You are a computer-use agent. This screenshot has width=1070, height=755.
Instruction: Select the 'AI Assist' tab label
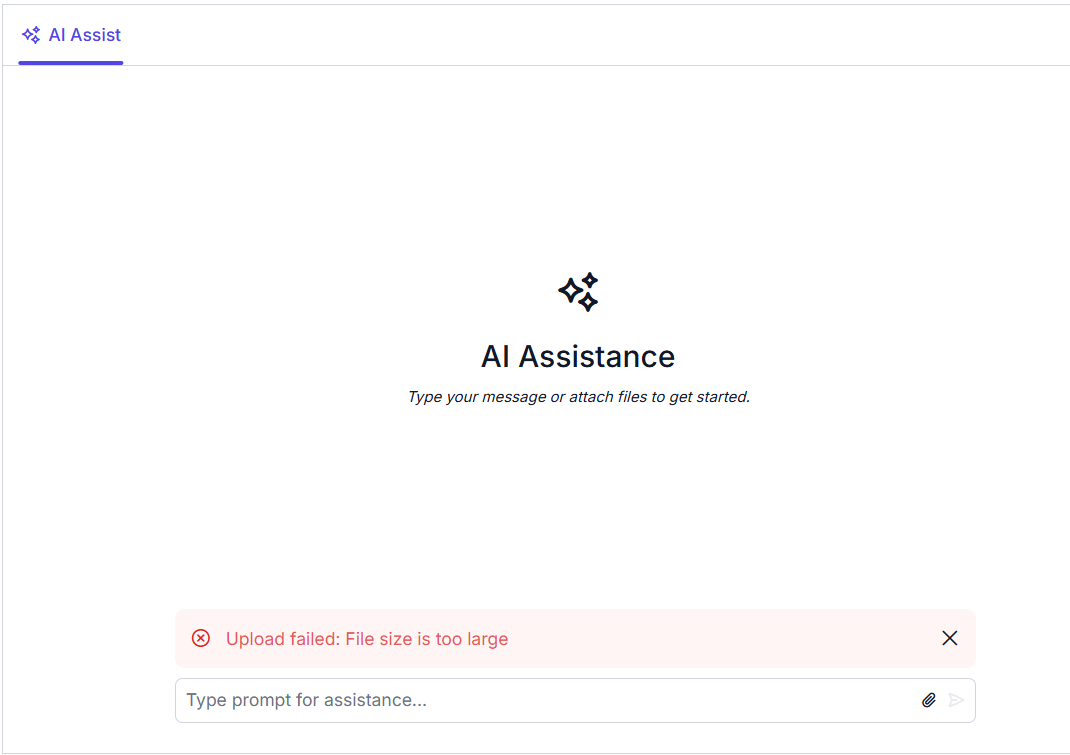click(85, 35)
